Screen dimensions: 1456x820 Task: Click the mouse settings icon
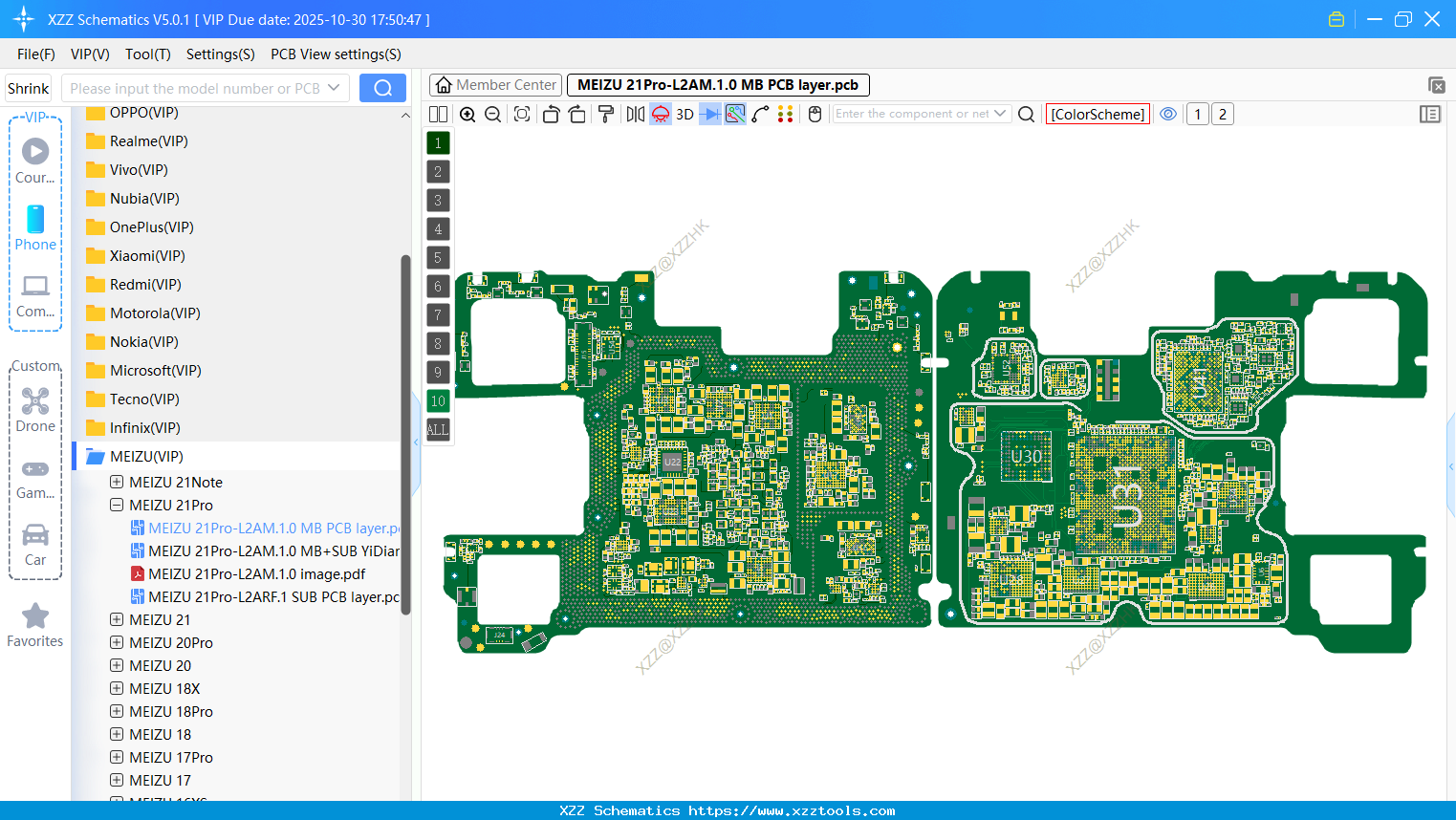click(815, 114)
